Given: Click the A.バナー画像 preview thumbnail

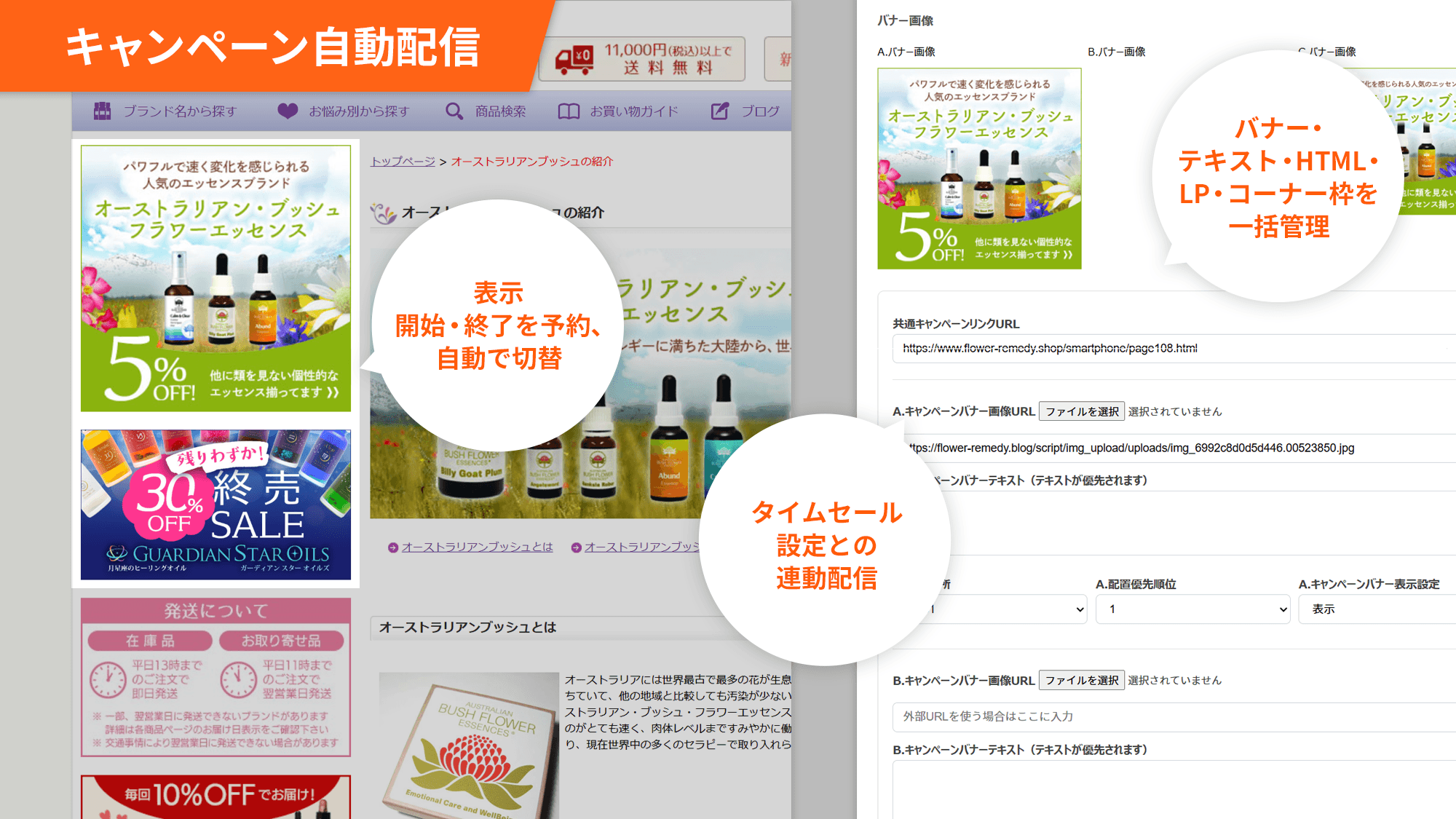Looking at the screenshot, I should pos(979,169).
